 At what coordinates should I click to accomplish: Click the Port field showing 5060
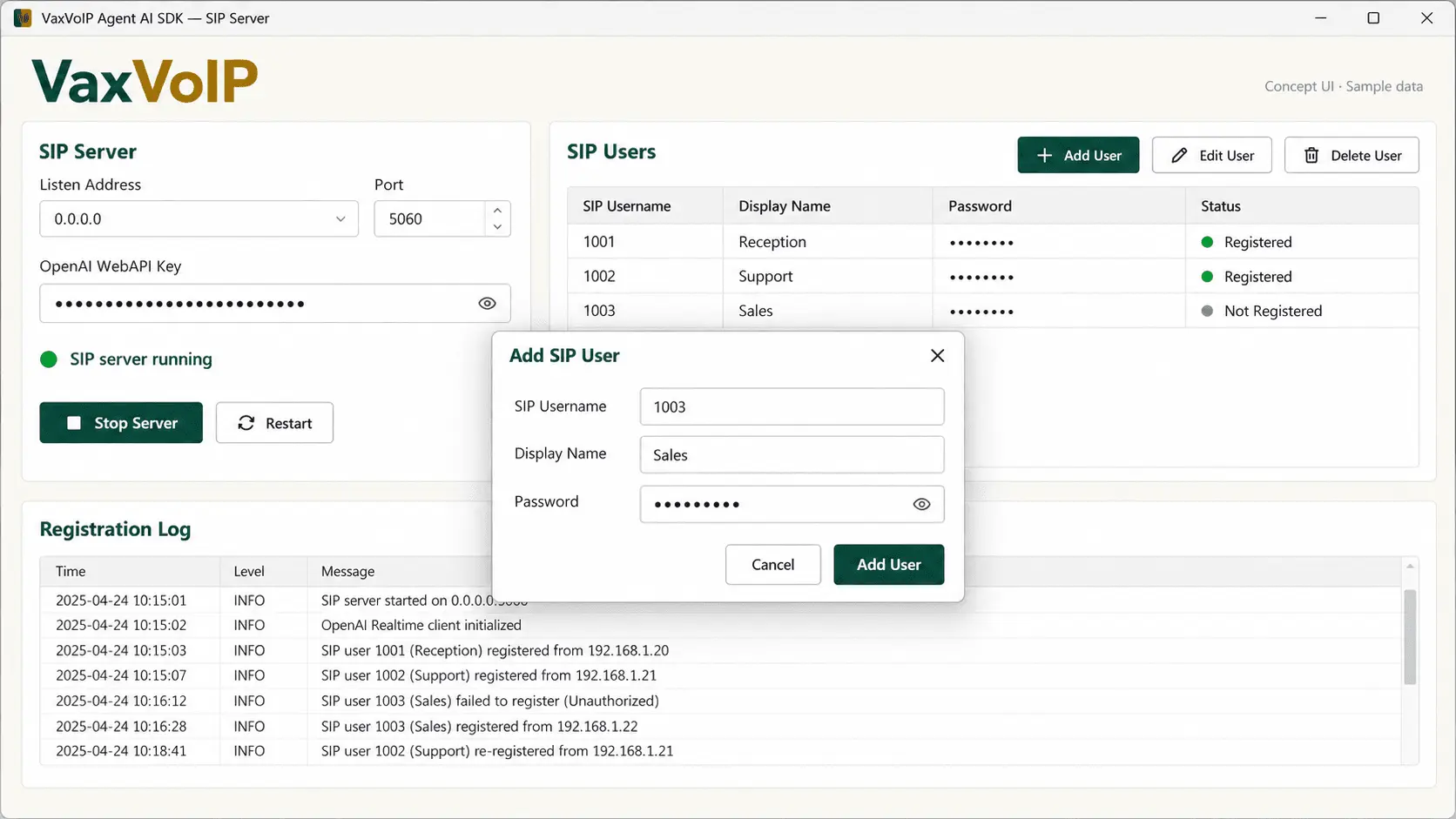click(x=430, y=219)
